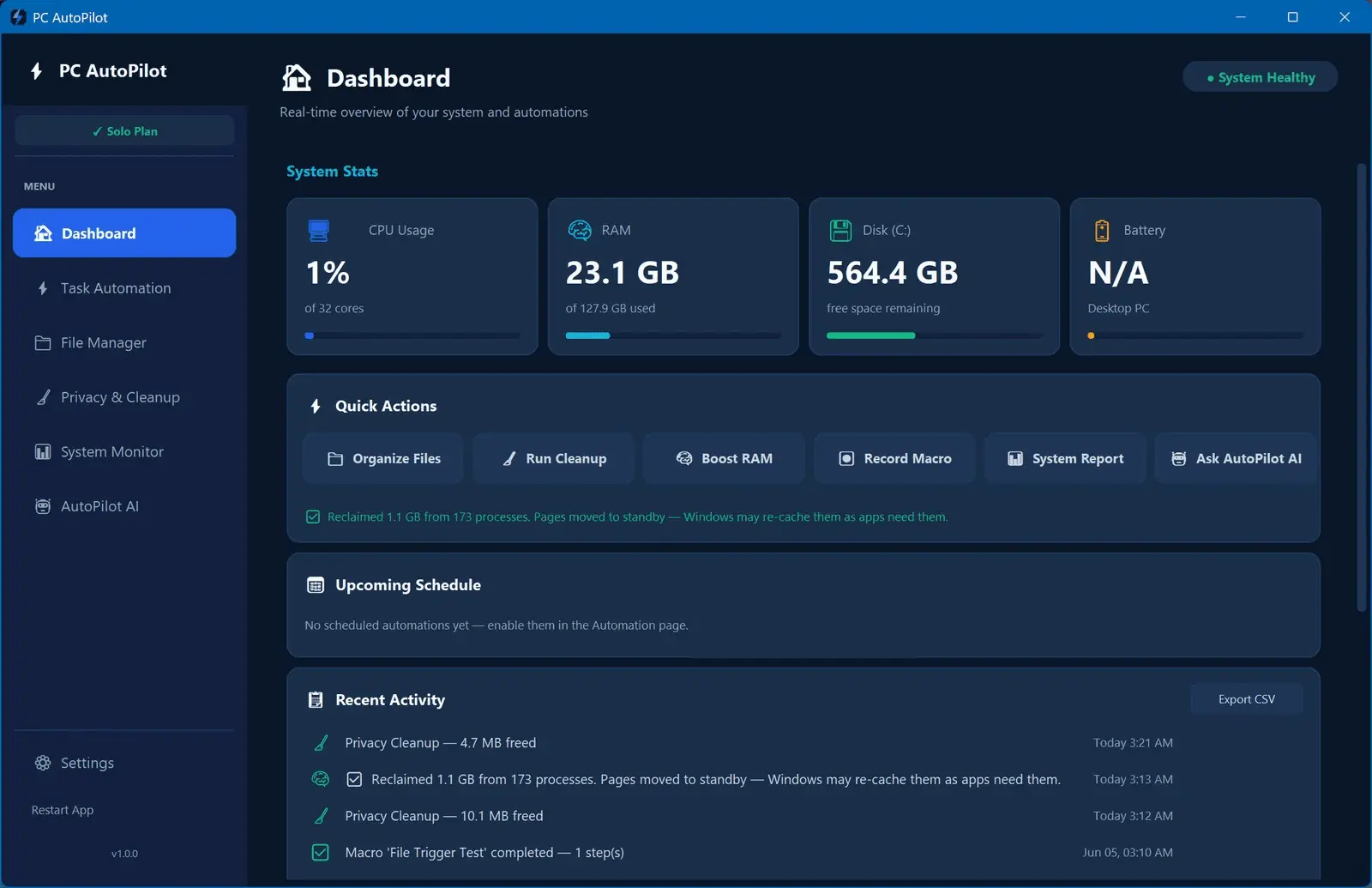This screenshot has height=888, width=1372.
Task: Click the System Healthy status pill
Action: 1260,77
